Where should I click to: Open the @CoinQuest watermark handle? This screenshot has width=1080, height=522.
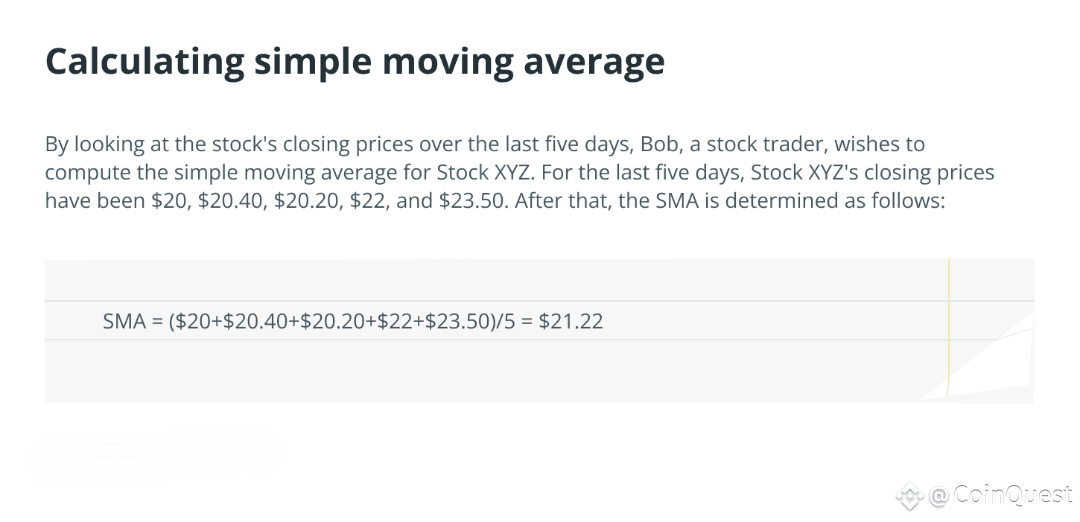click(x=1000, y=495)
